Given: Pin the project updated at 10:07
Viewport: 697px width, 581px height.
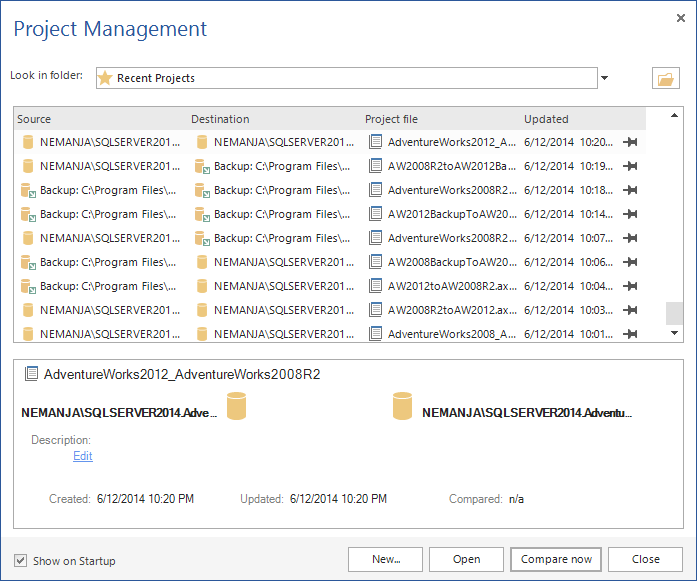Looking at the screenshot, I should point(630,238).
